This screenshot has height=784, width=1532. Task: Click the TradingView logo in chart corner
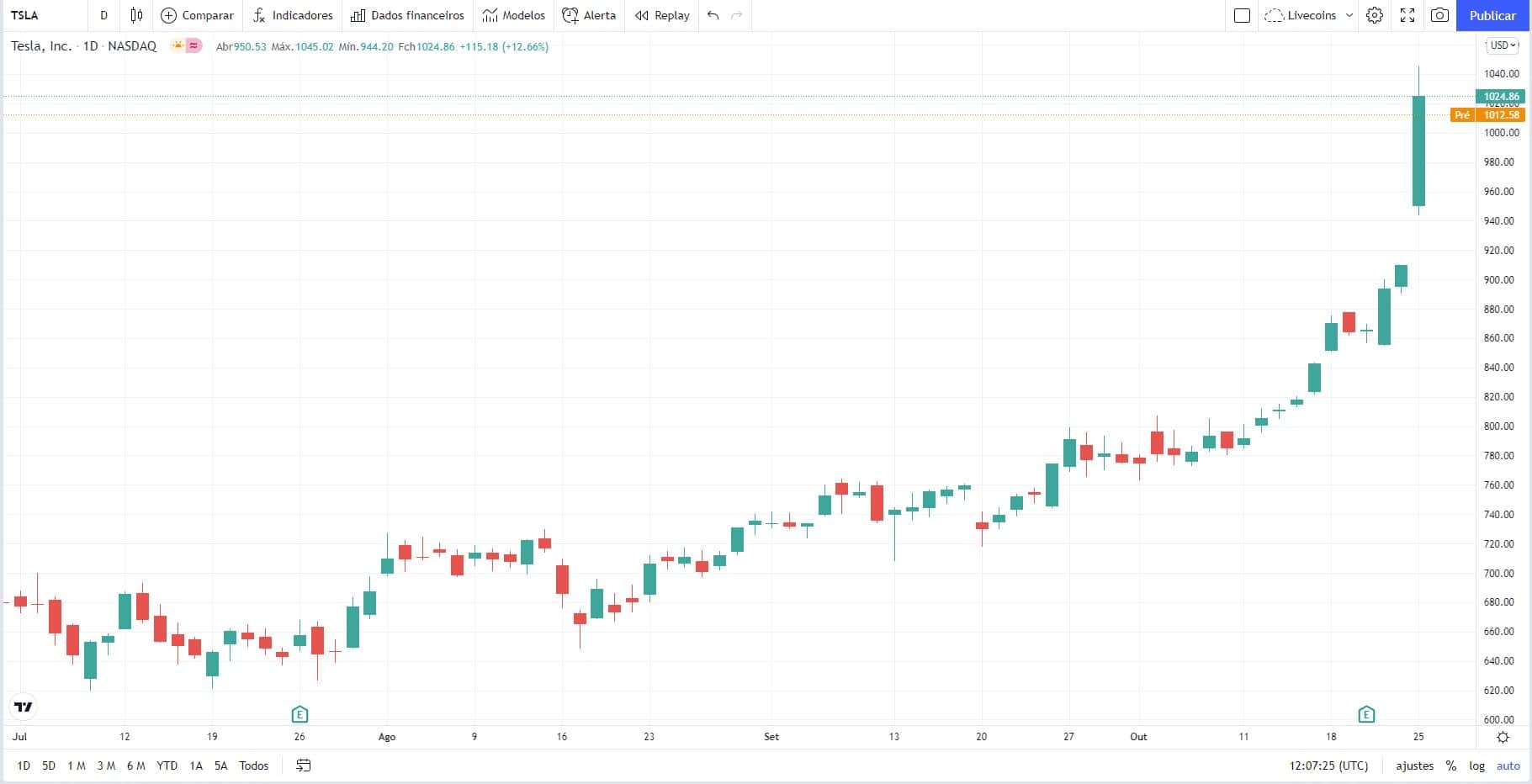point(24,707)
